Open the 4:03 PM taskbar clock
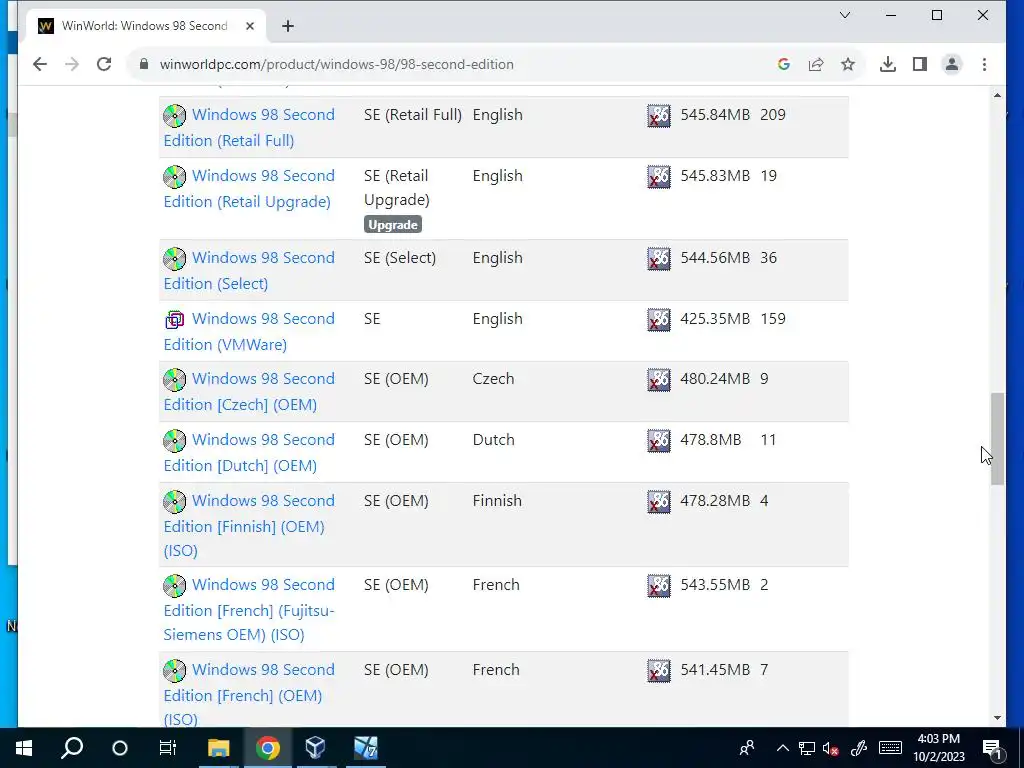Viewport: 1024px width, 768px height. pyautogui.click(x=938, y=748)
